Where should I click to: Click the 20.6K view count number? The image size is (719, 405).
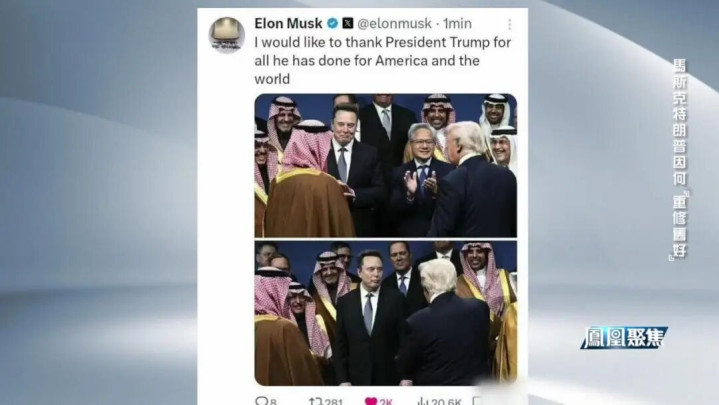[445, 402]
